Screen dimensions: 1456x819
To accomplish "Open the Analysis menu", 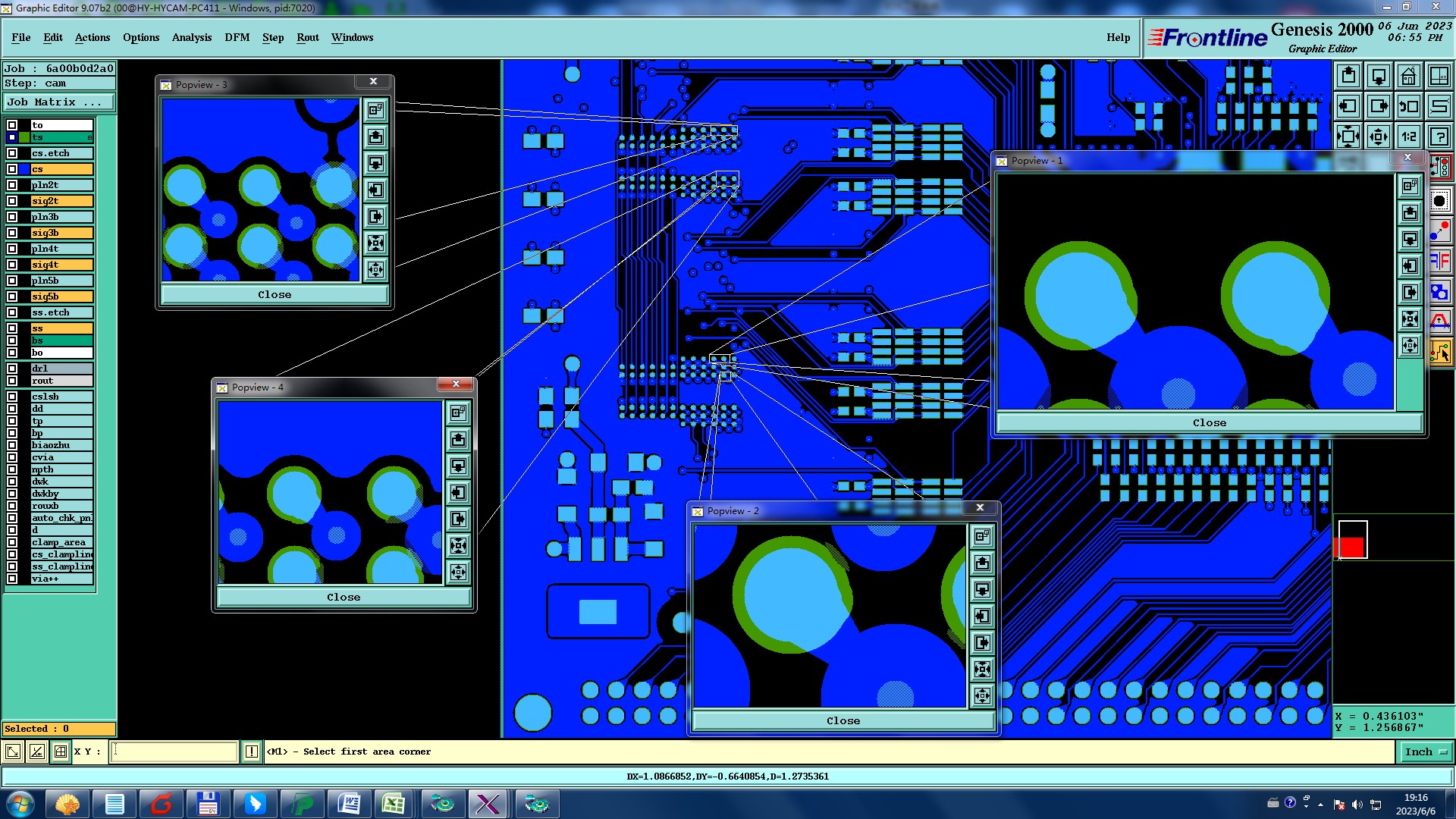I will (192, 37).
